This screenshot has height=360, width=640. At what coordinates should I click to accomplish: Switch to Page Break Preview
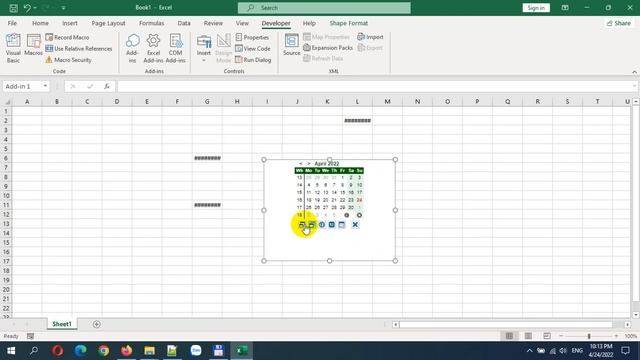click(547, 336)
